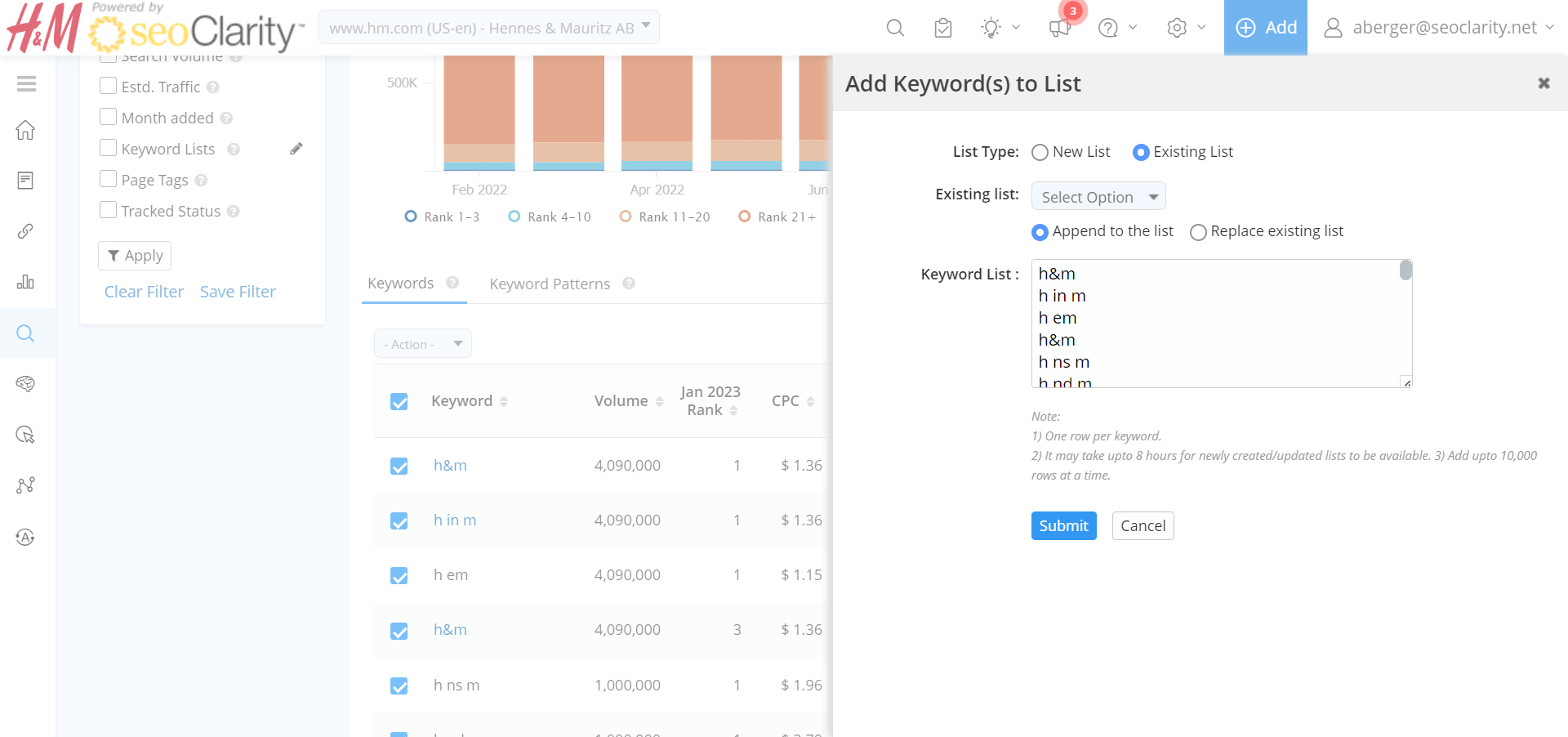Image resolution: width=1568 pixels, height=737 pixels.
Task: Click the search magnifier icon in top bar
Action: pos(895,28)
